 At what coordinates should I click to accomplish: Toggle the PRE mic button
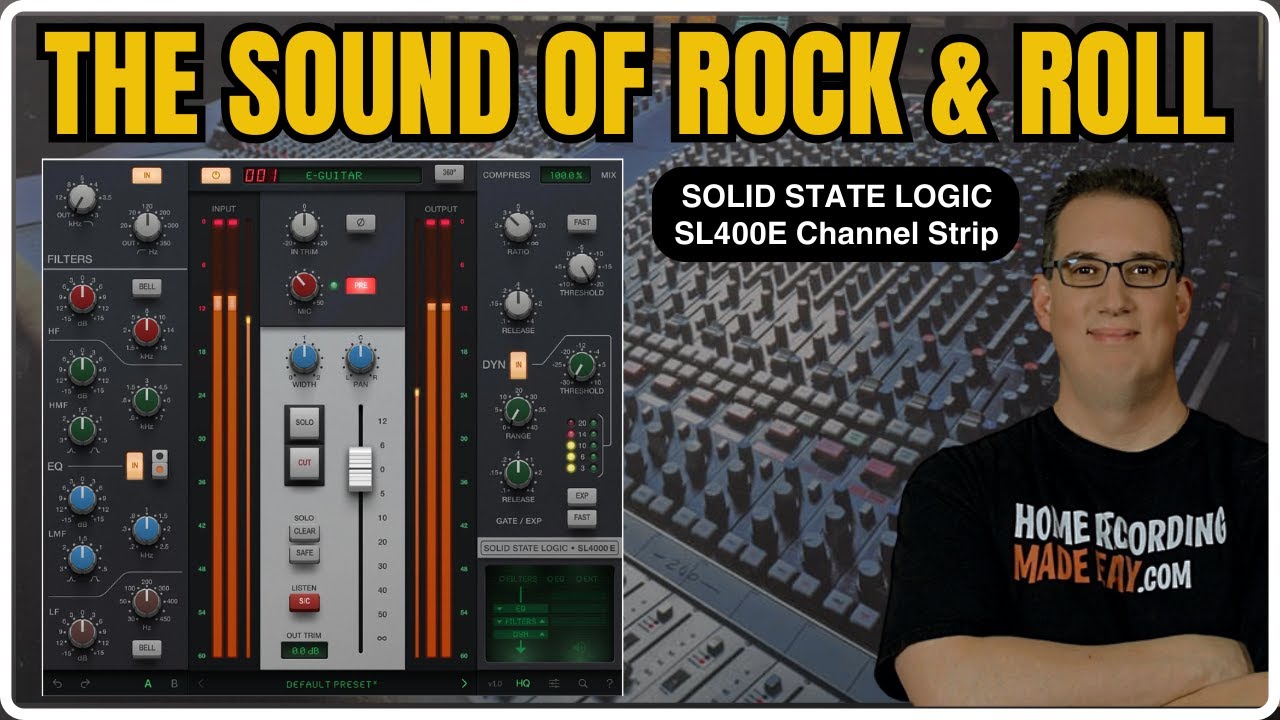pyautogui.click(x=360, y=286)
